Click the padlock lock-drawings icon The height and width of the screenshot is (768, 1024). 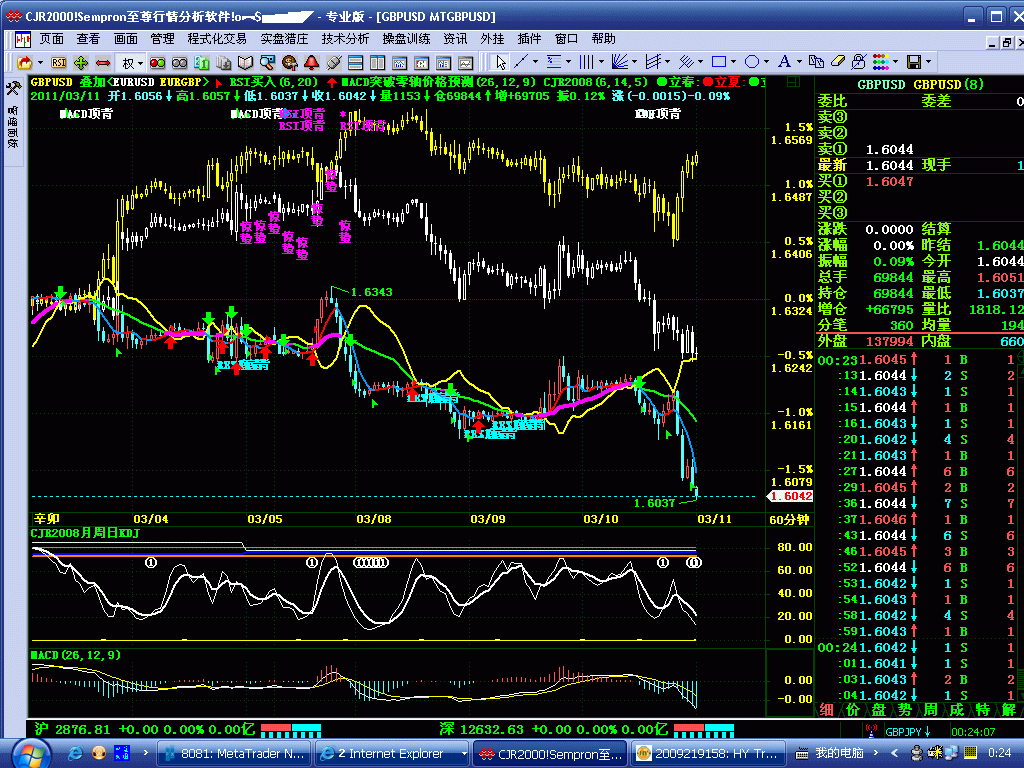point(859,62)
